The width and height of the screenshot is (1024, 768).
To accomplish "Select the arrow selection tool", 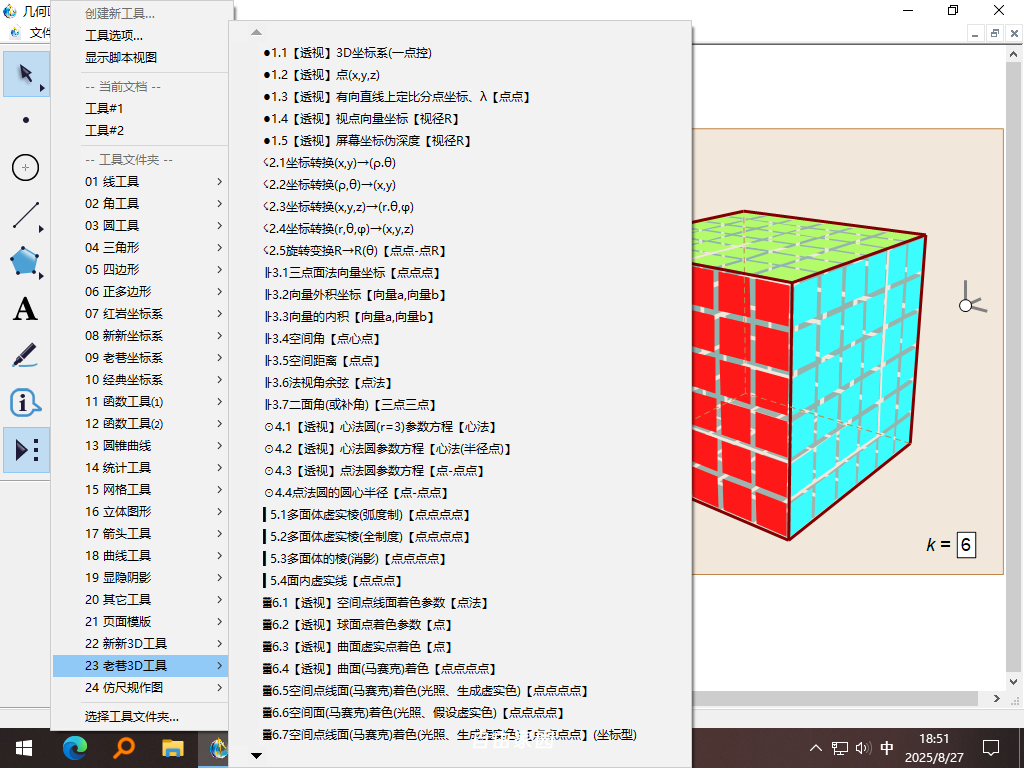I will (24, 74).
